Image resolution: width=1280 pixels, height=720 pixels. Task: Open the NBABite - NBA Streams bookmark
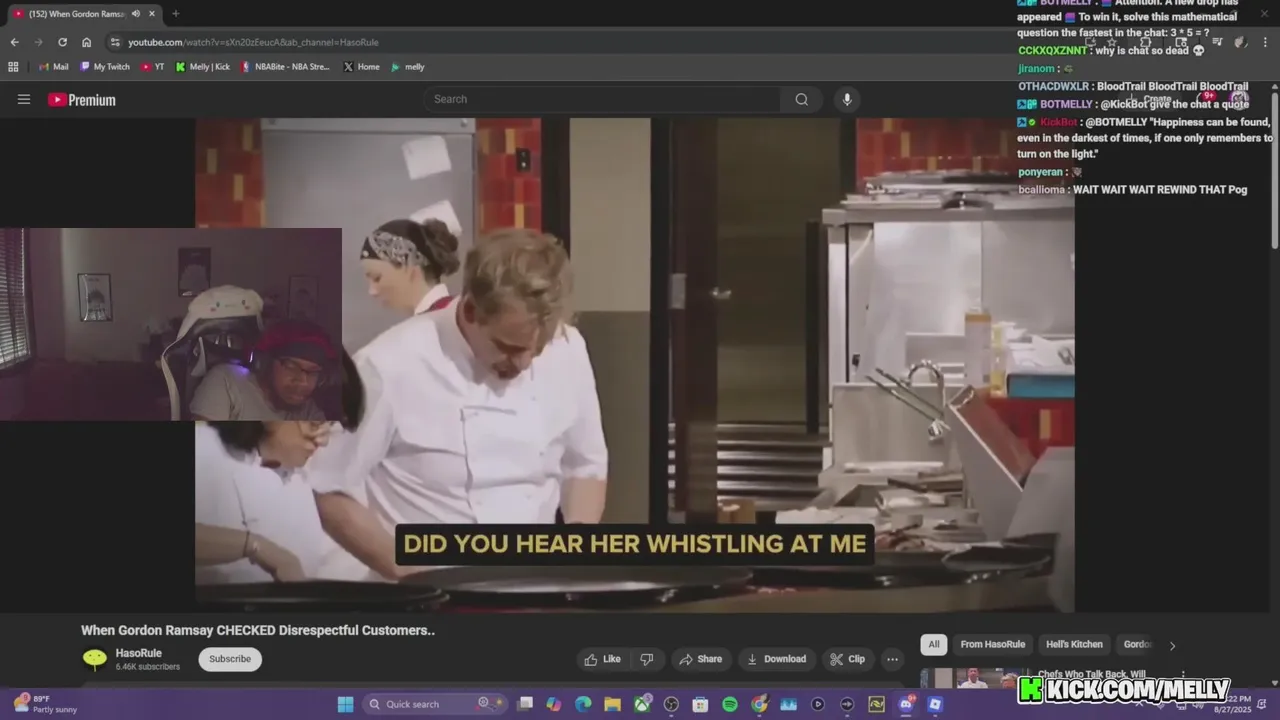(285, 67)
